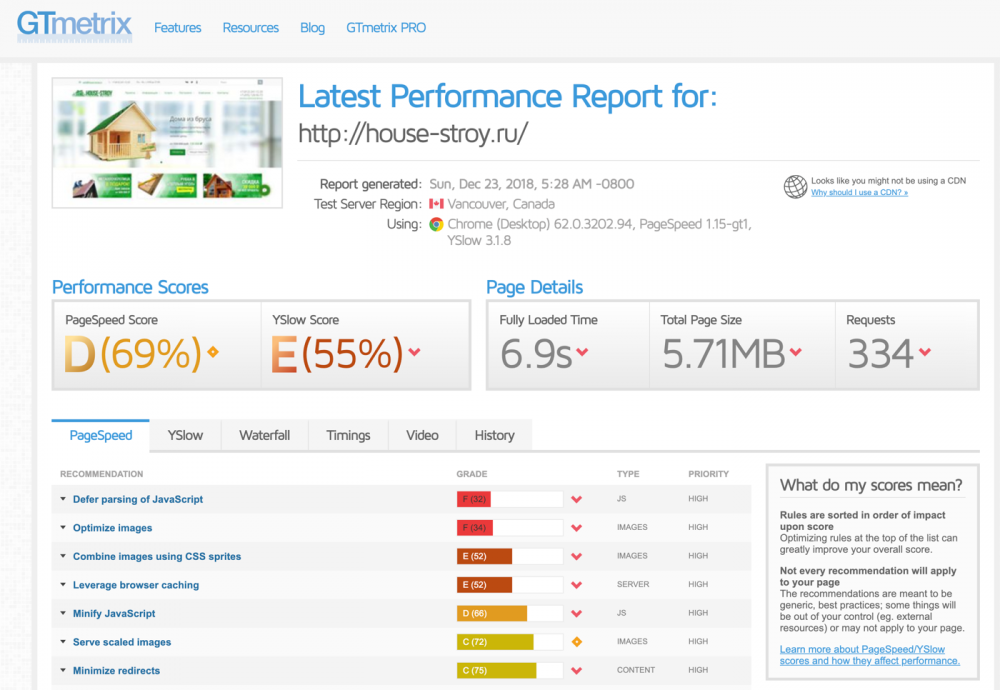Expand the Serve scaled images triangle
Image resolution: width=1000 pixels, height=690 pixels.
[x=63, y=642]
